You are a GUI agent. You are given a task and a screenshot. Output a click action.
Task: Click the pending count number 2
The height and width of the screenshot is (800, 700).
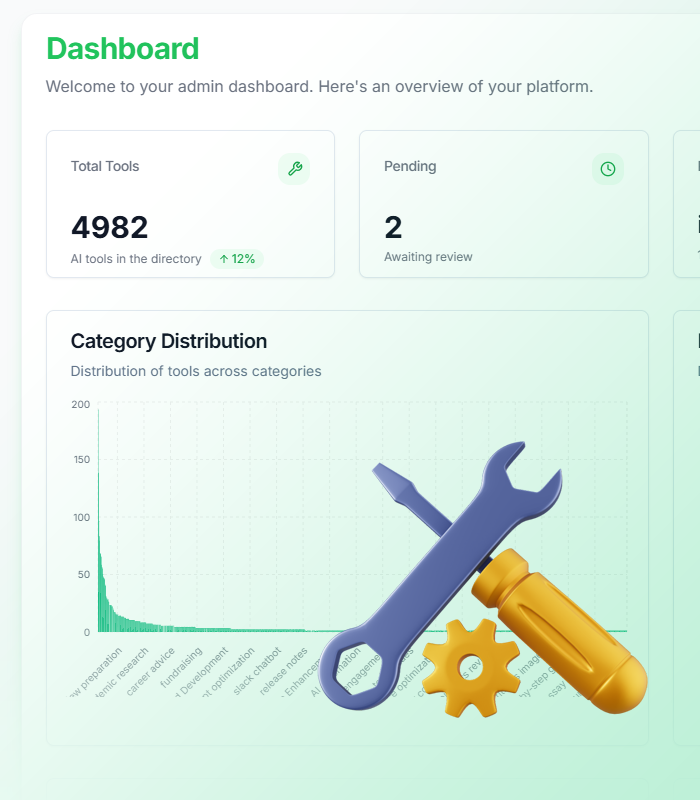tap(393, 227)
